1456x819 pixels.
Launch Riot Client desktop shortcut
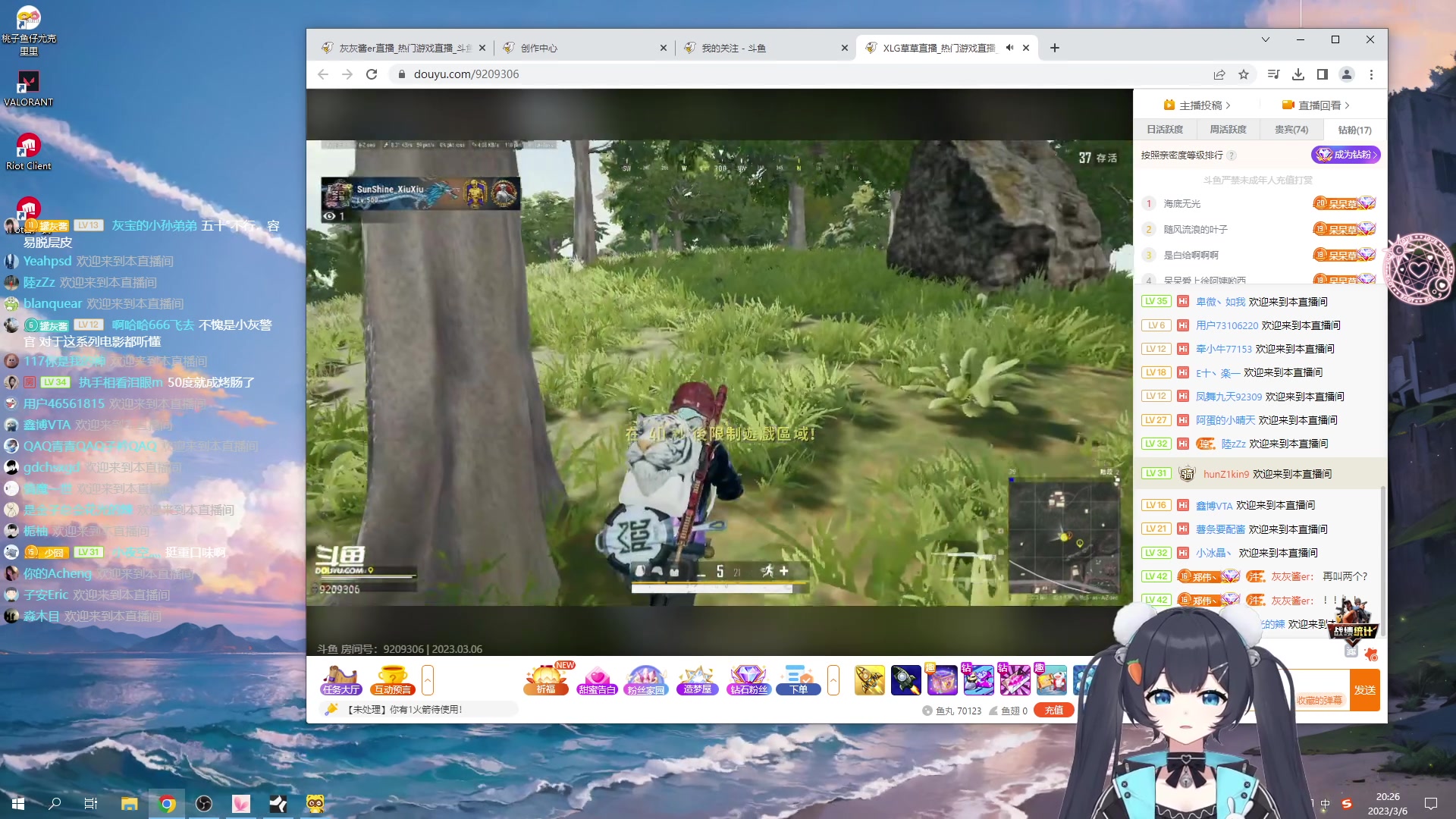pyautogui.click(x=28, y=152)
